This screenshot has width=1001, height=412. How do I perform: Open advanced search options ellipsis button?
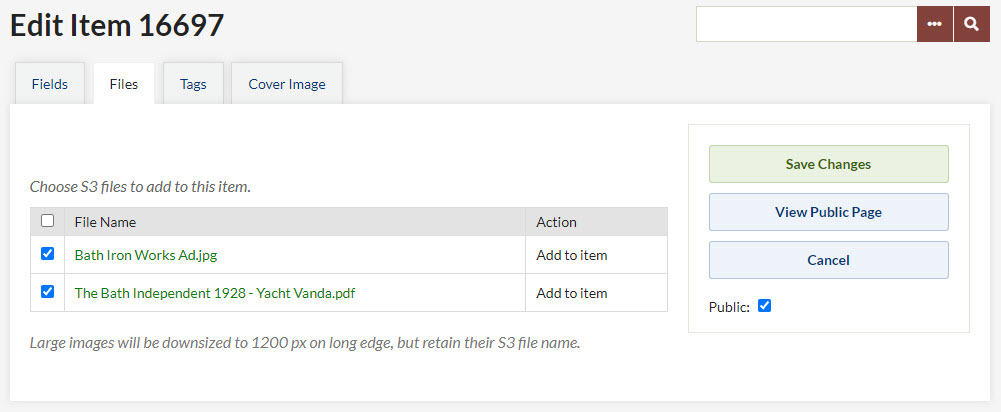pos(935,24)
